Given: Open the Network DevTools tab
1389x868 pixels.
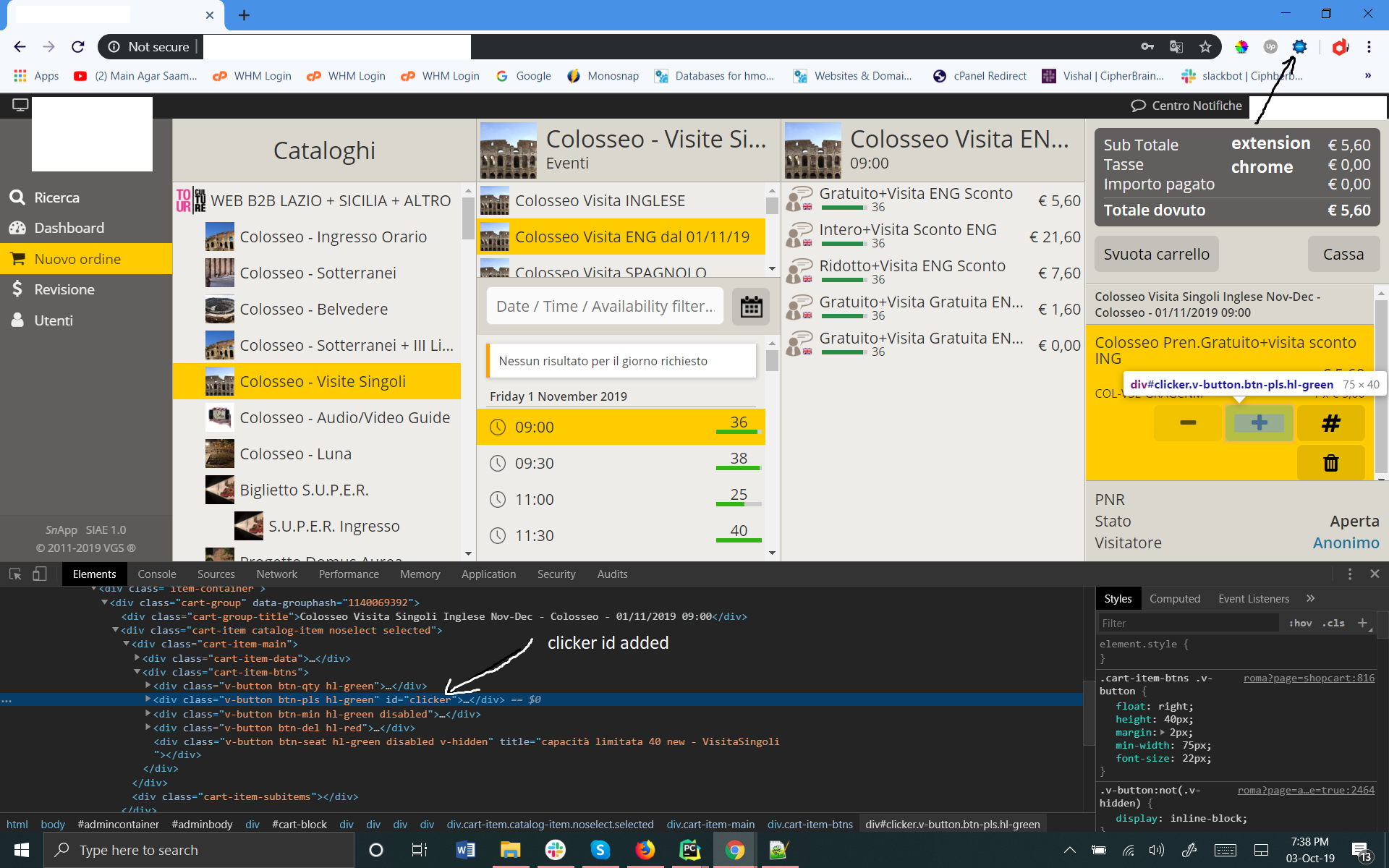Looking at the screenshot, I should [276, 574].
